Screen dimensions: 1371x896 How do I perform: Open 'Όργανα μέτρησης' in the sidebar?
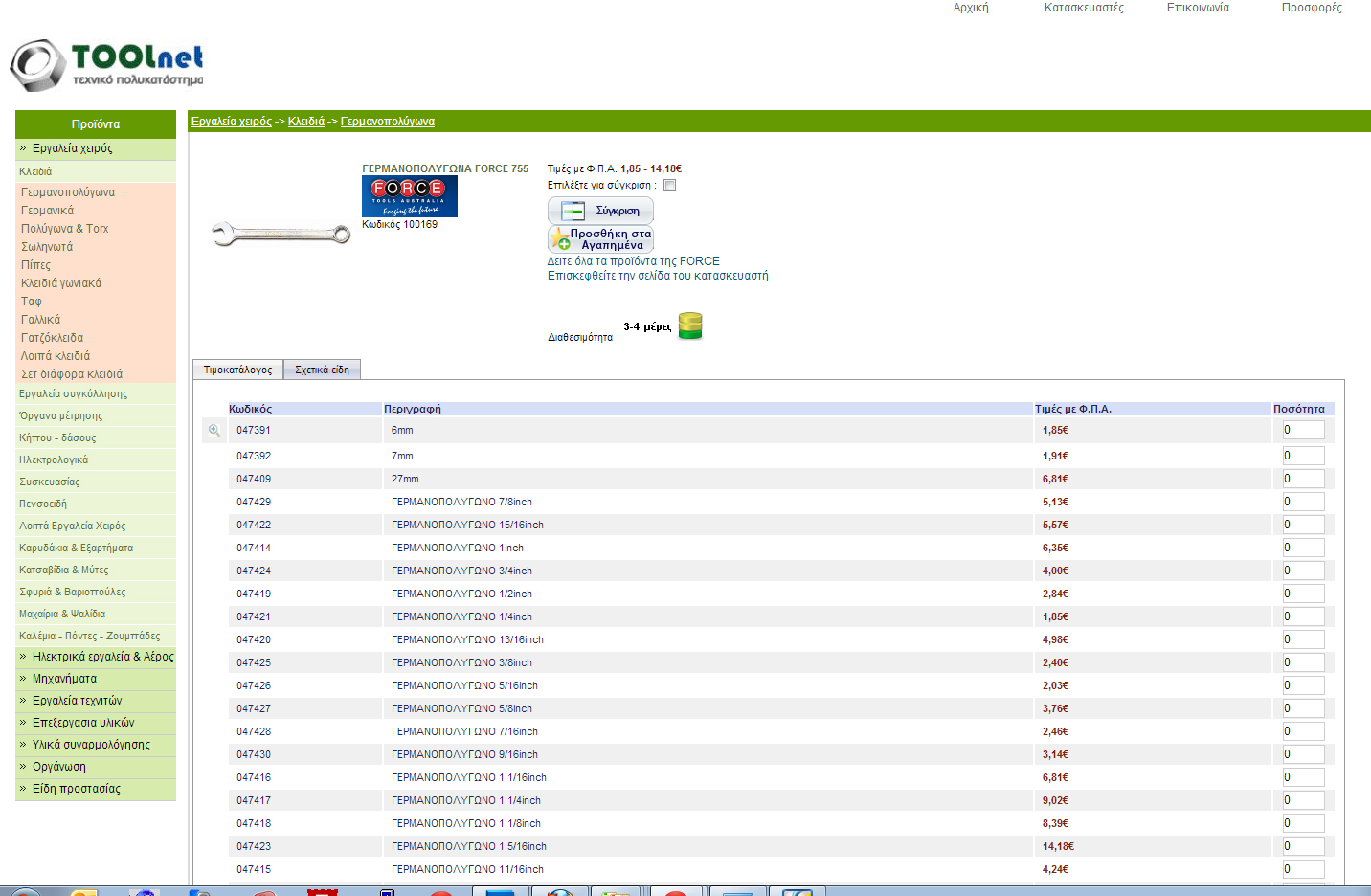61,415
